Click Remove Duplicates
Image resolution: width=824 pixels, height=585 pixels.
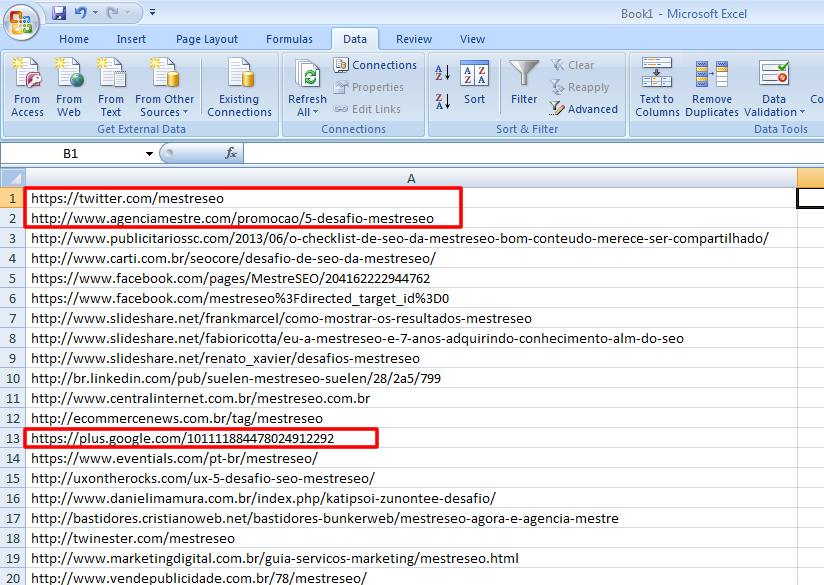point(712,87)
